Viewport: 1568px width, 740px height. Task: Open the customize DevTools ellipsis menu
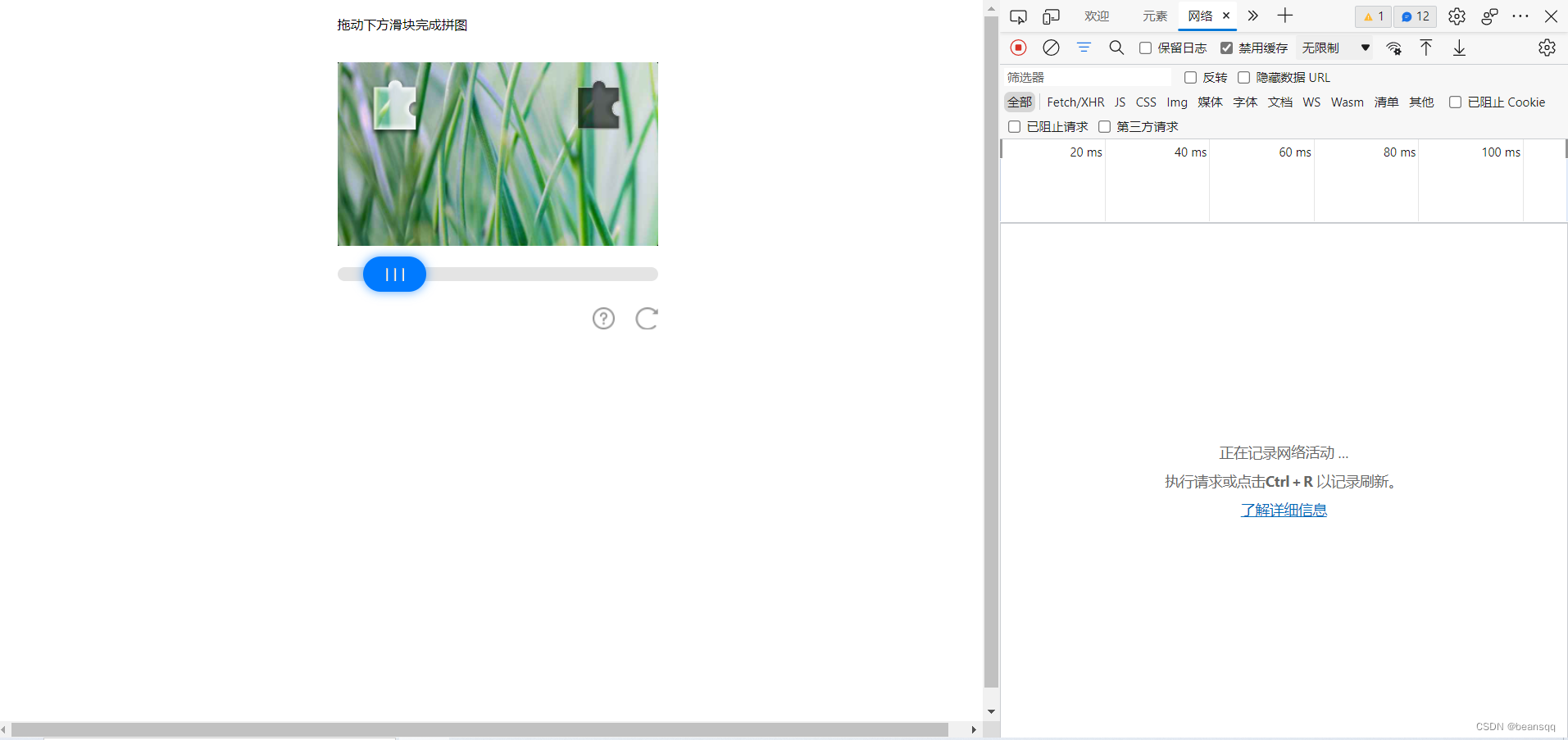coord(1520,16)
